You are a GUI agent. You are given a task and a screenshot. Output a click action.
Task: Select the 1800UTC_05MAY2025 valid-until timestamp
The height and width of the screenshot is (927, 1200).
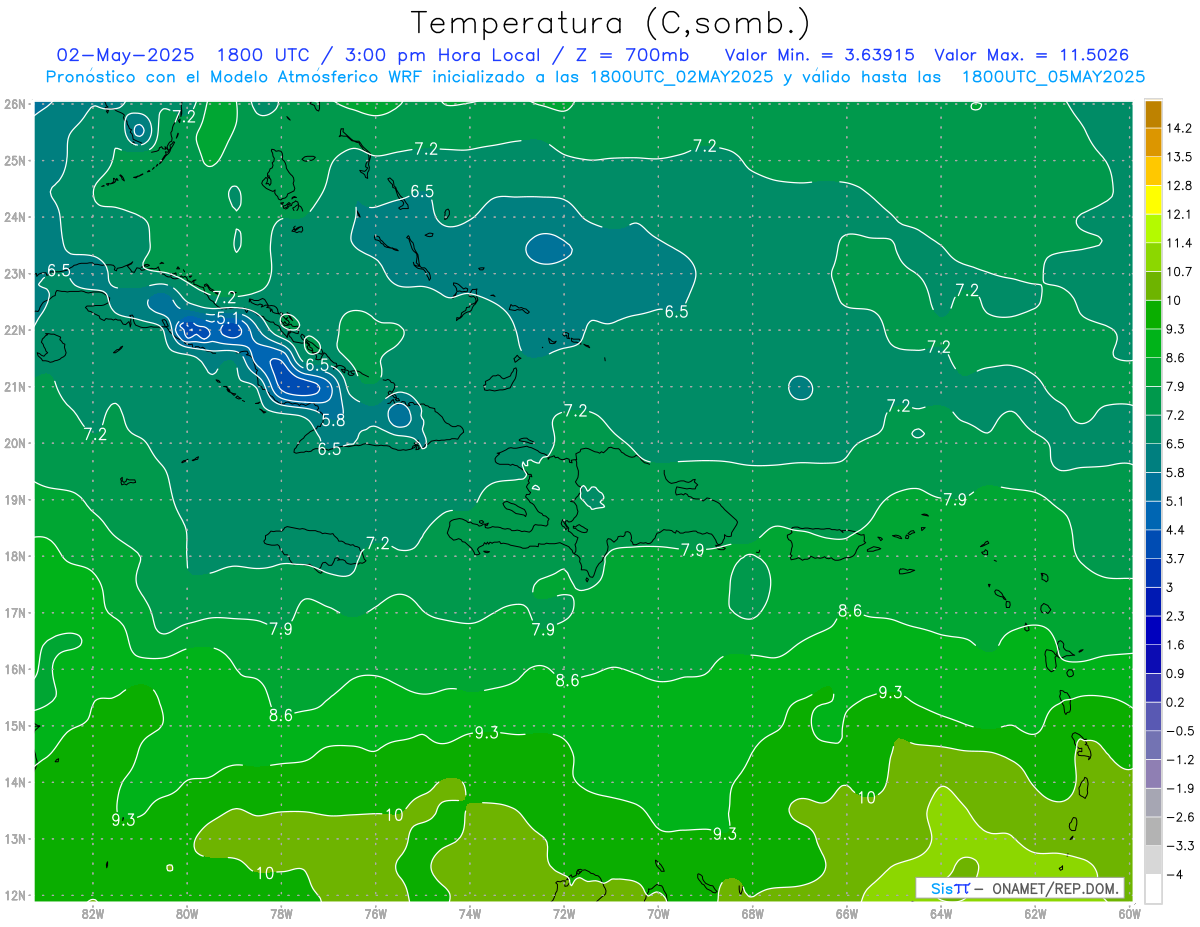click(x=1053, y=77)
